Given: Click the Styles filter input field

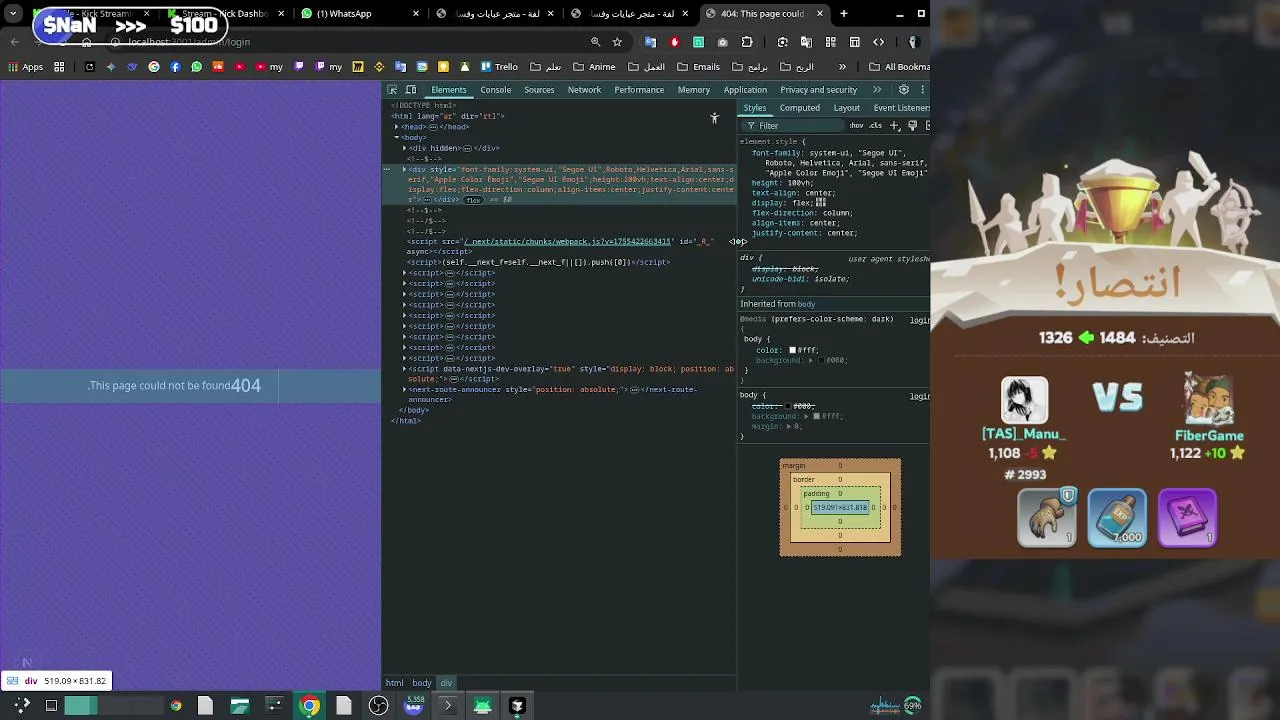Looking at the screenshot, I should [795, 126].
